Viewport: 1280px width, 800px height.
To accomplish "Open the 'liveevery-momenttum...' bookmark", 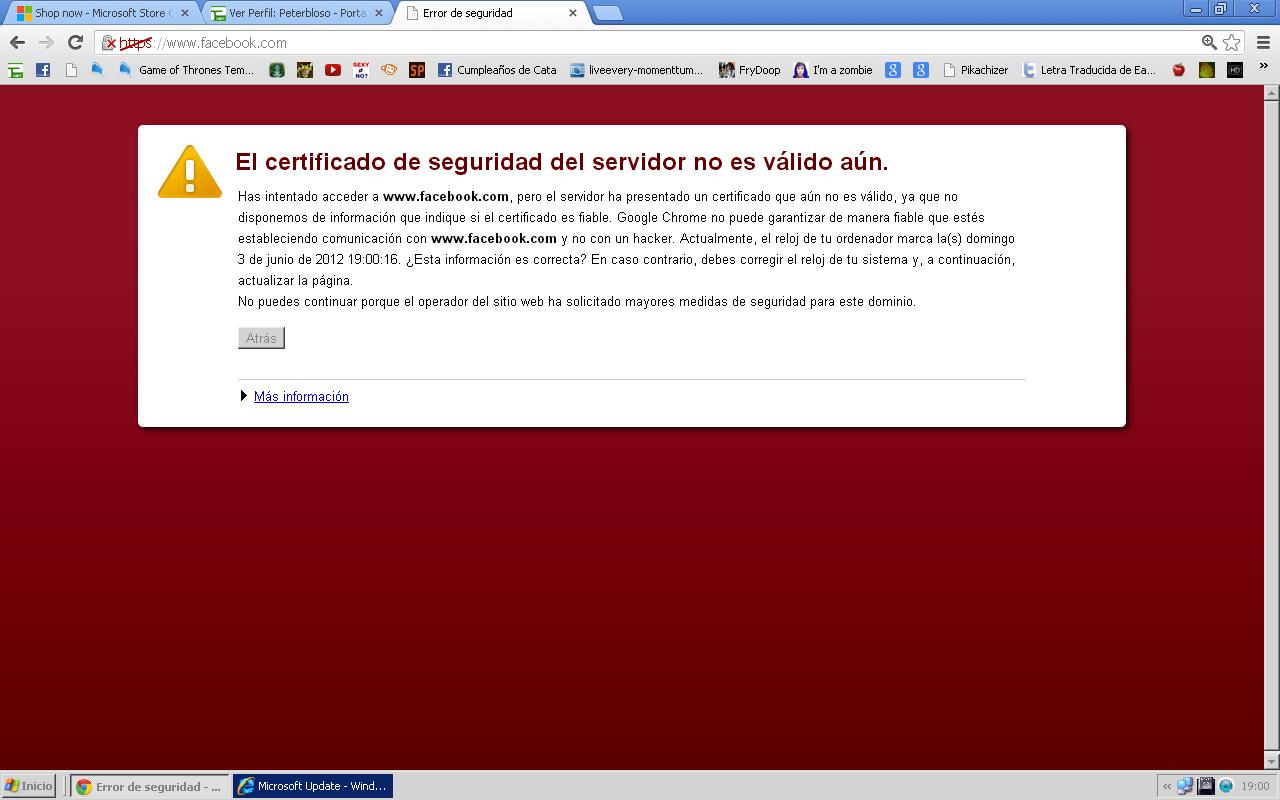I will [637, 70].
